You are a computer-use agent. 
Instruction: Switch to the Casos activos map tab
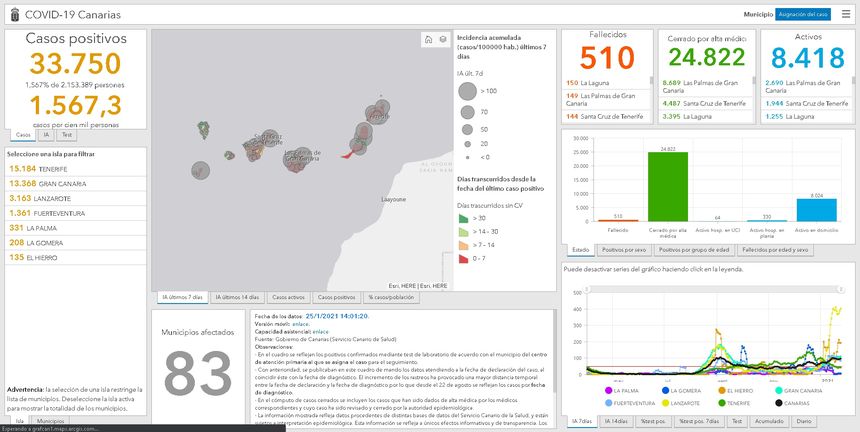(288, 297)
